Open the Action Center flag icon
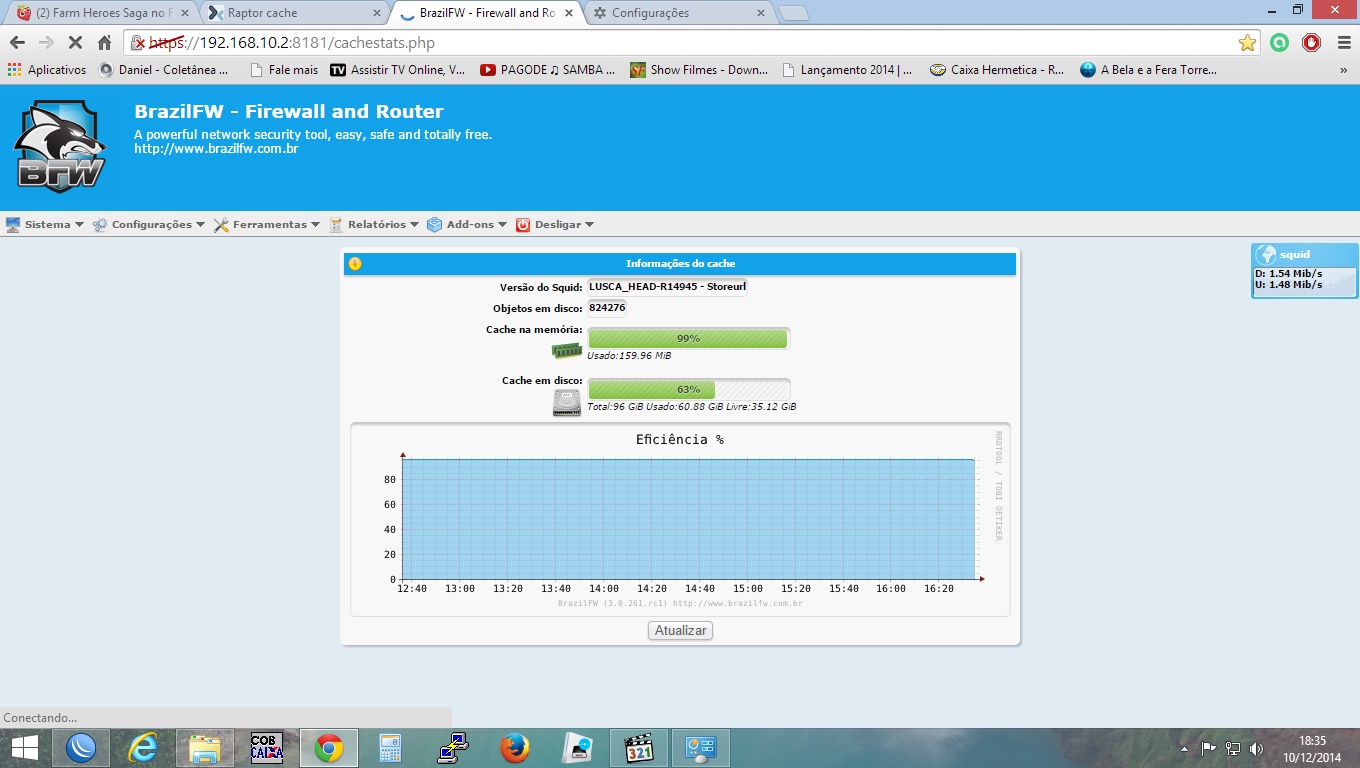Image resolution: width=1360 pixels, height=768 pixels. pyautogui.click(x=1209, y=748)
